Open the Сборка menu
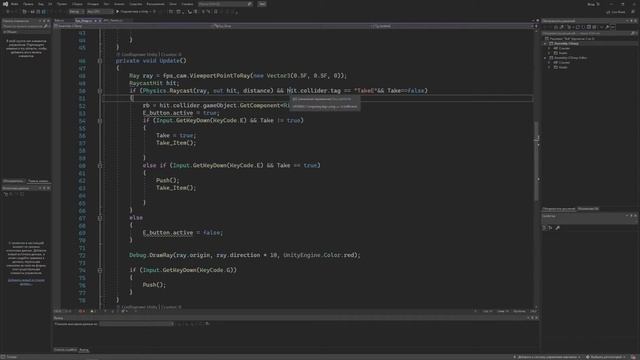This screenshot has width=640, height=360. pos(77,4)
